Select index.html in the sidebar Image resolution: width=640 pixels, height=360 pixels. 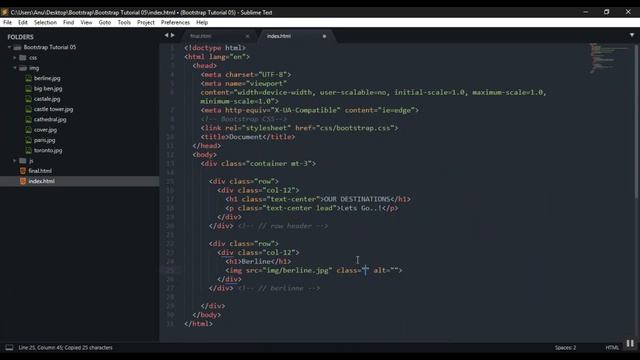[x=41, y=181]
